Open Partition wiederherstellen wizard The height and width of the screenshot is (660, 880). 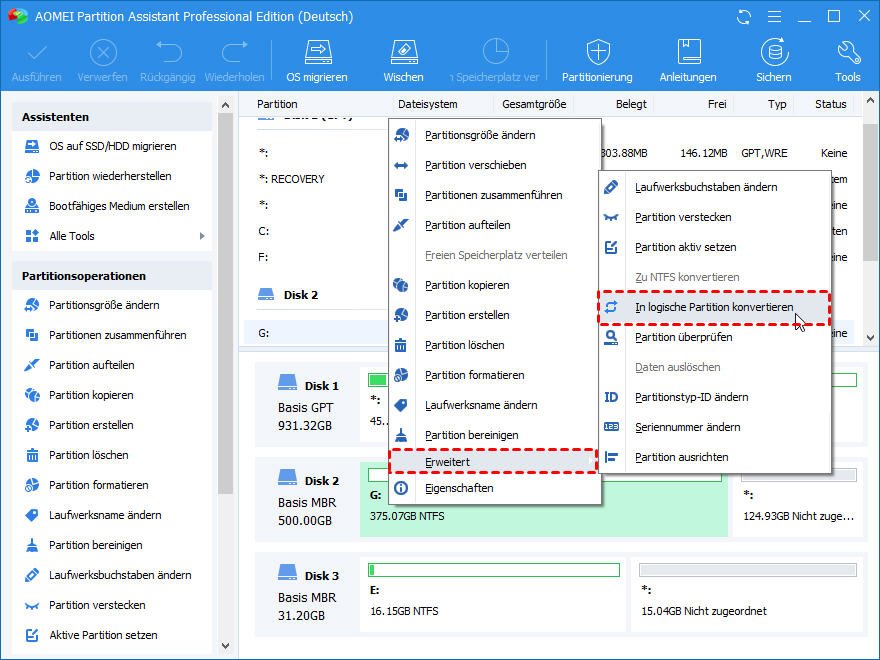tap(110, 176)
